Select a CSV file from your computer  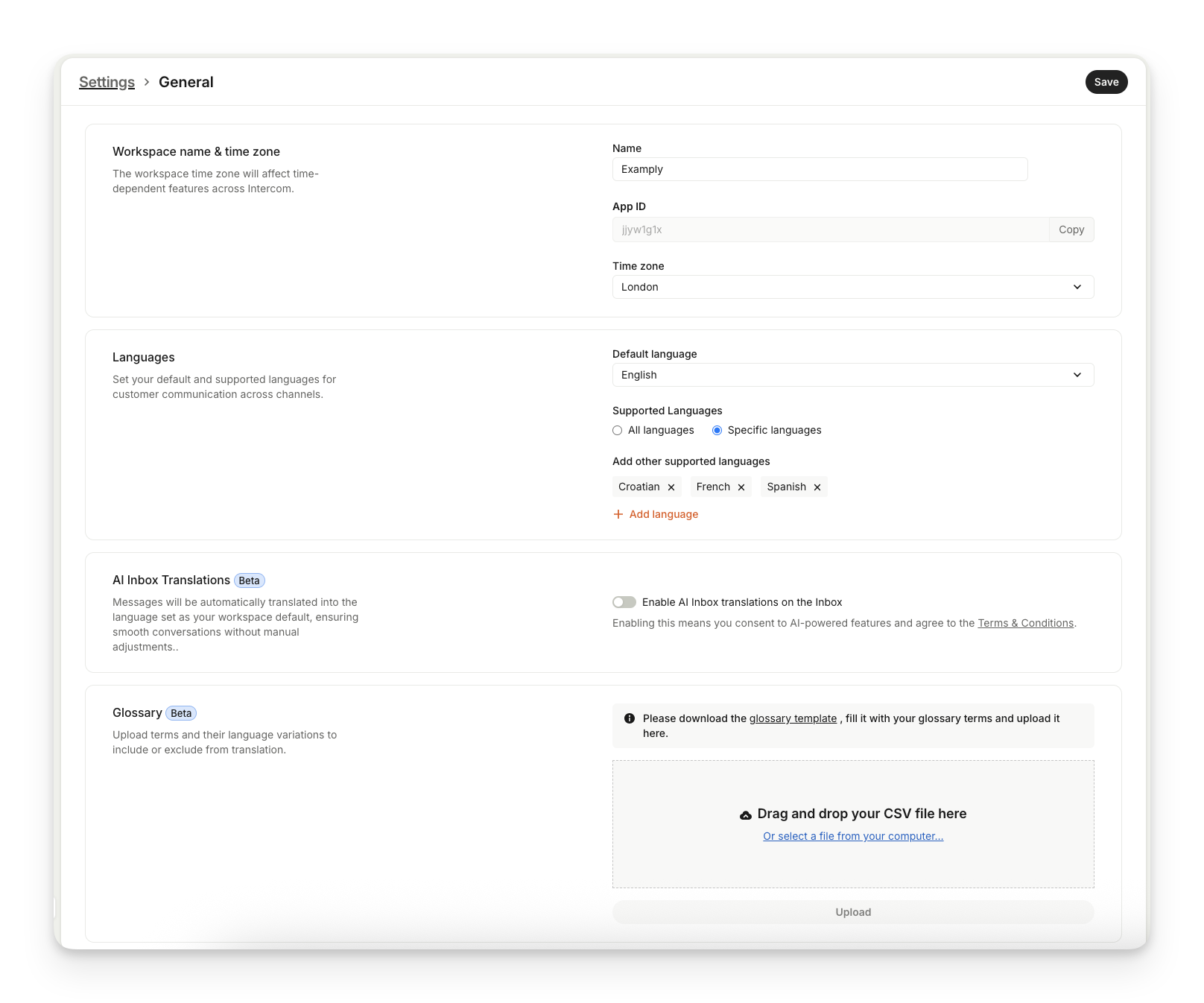pyautogui.click(x=853, y=836)
